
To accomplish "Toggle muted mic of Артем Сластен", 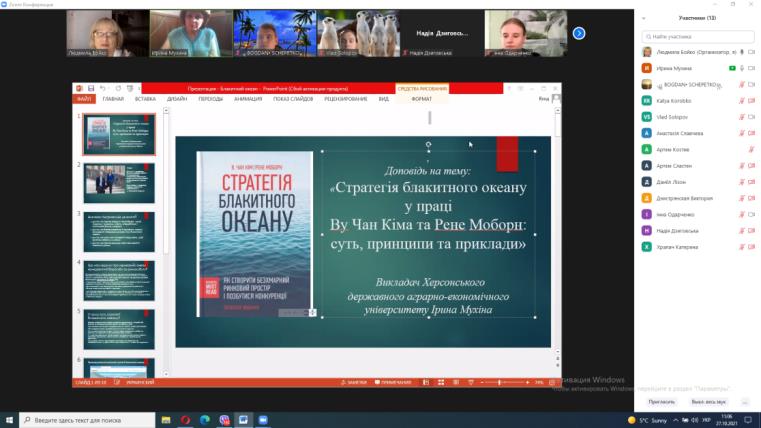I will (742, 165).
